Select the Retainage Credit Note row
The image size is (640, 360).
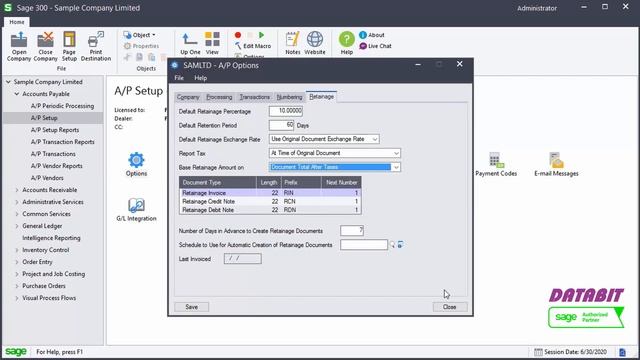[x=270, y=201]
